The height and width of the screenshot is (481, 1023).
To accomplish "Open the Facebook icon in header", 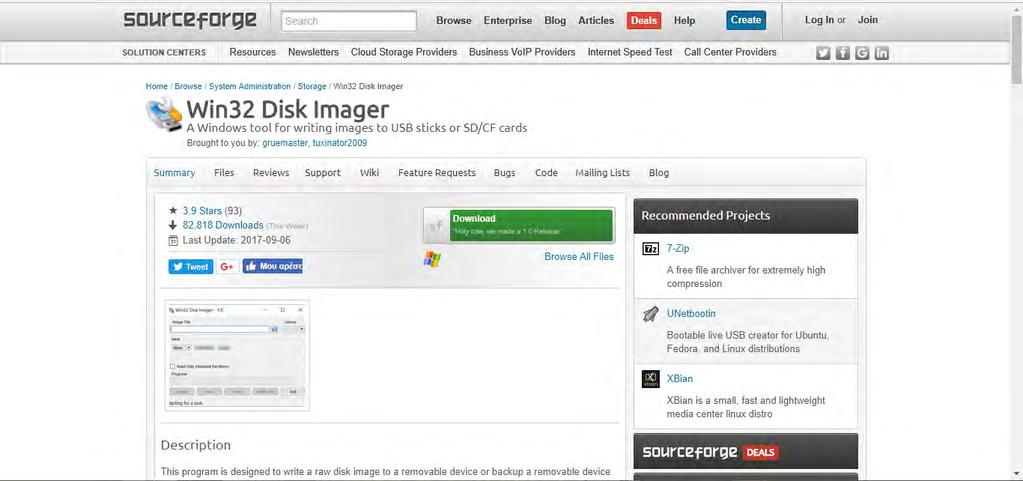I will tap(843, 53).
